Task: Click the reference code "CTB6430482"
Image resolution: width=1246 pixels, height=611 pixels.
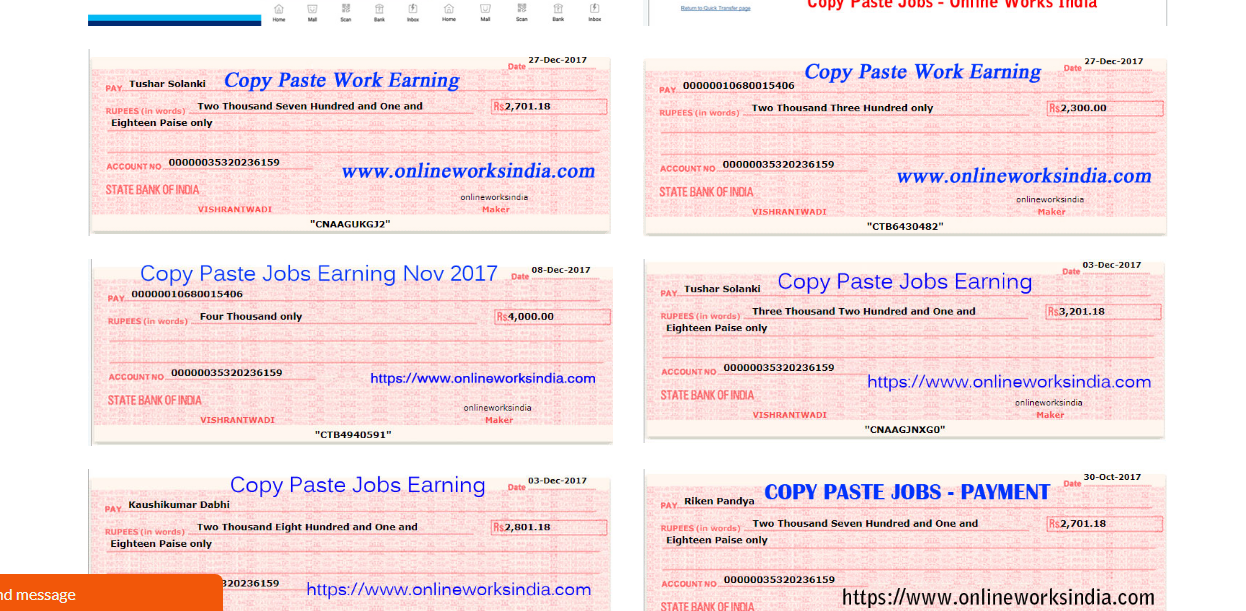Action: [x=905, y=227]
